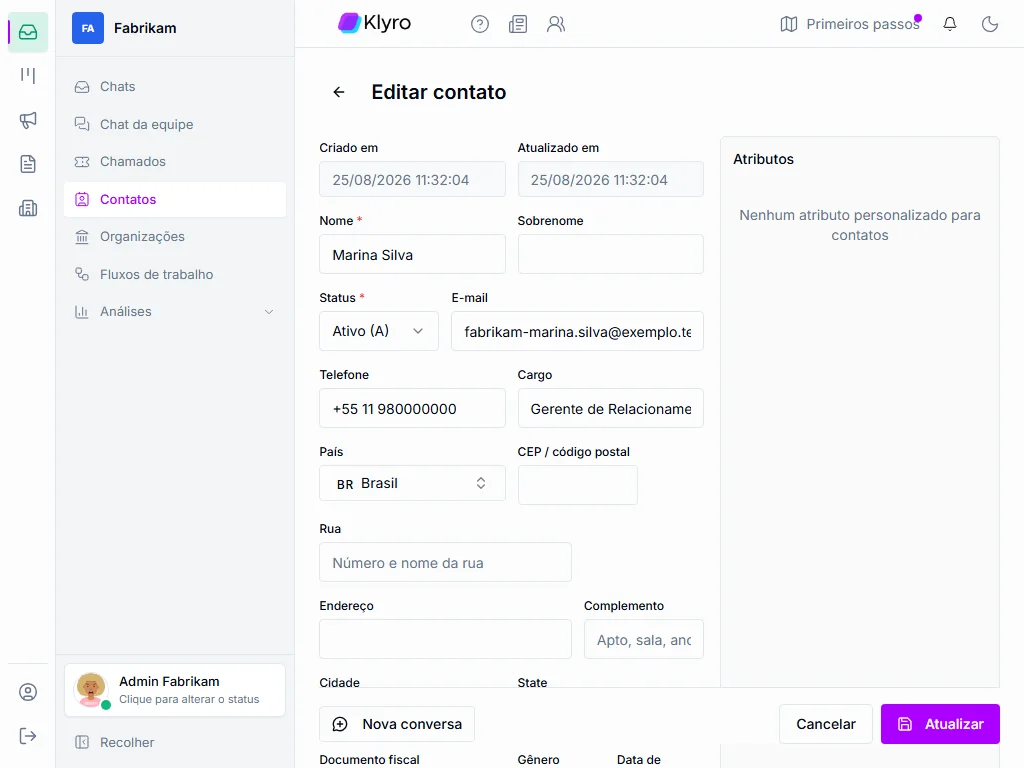Click the Atualizar button
The image size is (1024, 768).
click(940, 724)
